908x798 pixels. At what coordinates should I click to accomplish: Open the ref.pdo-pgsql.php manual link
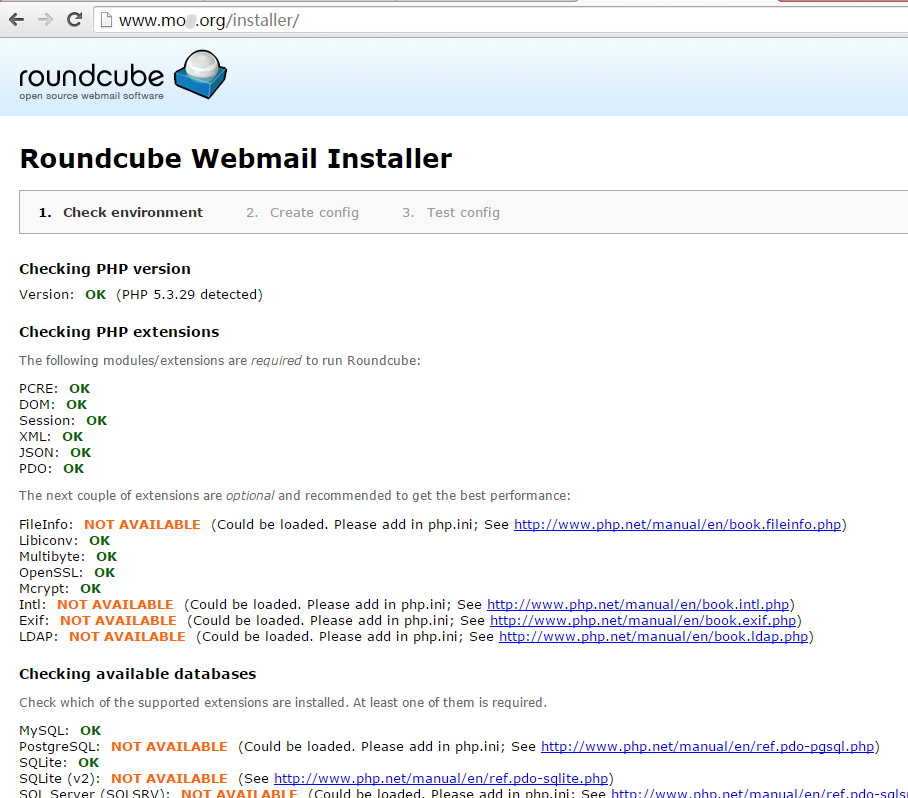(x=708, y=746)
